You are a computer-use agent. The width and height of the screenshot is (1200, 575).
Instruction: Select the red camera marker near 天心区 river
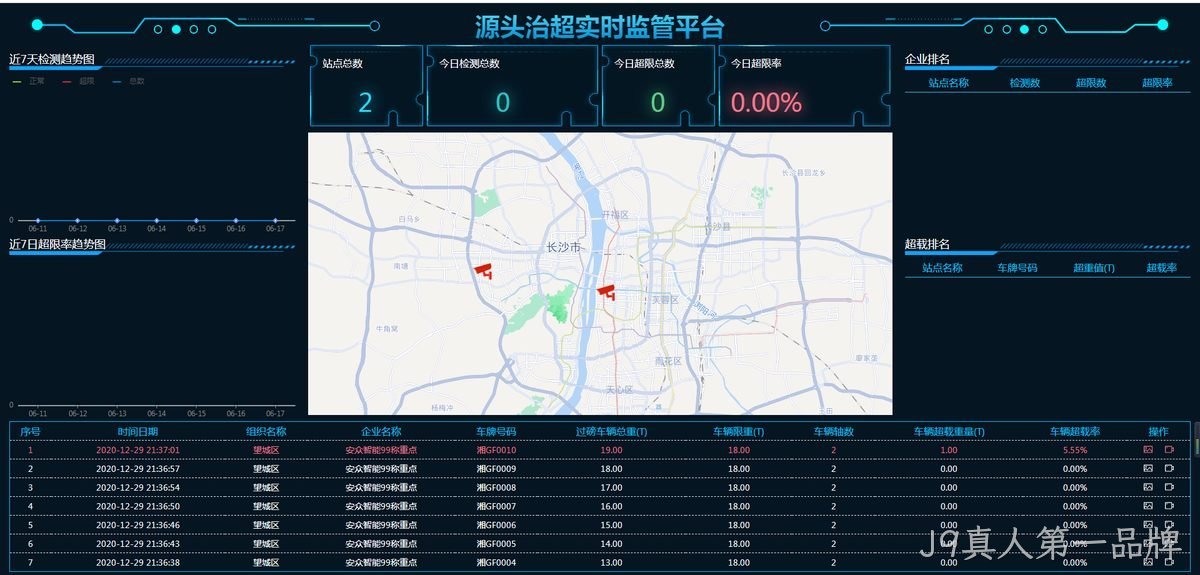(x=606, y=291)
